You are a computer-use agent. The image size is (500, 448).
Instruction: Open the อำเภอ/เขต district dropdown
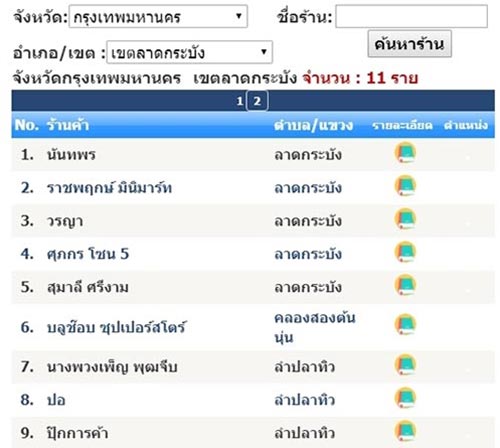189,52
